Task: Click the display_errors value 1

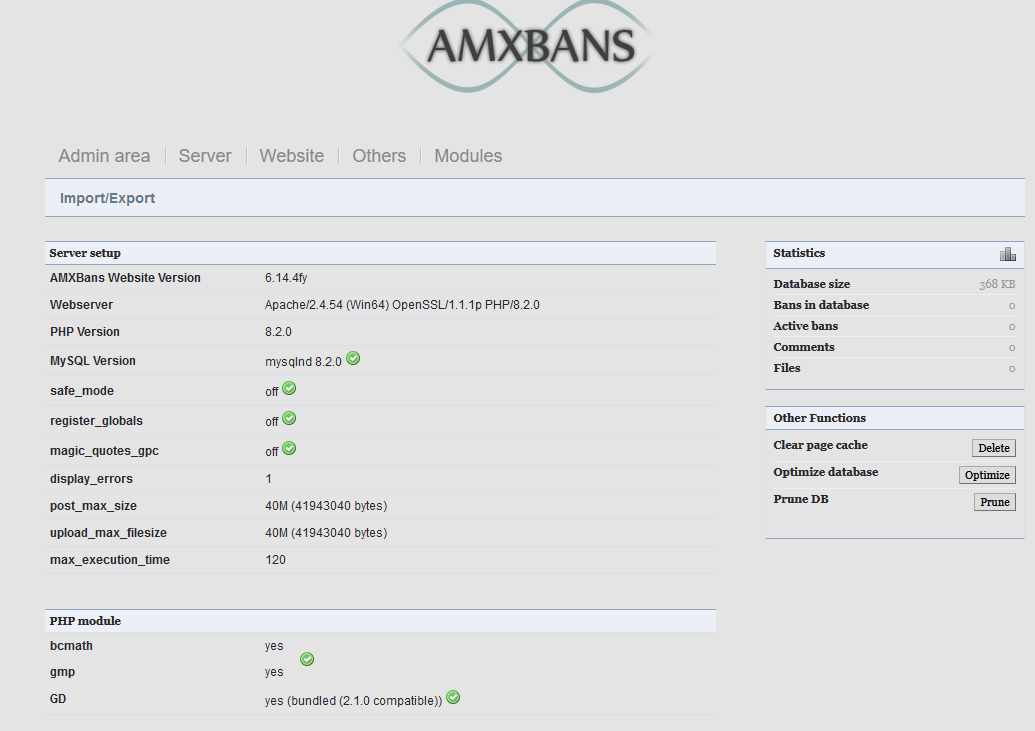Action: (268, 479)
